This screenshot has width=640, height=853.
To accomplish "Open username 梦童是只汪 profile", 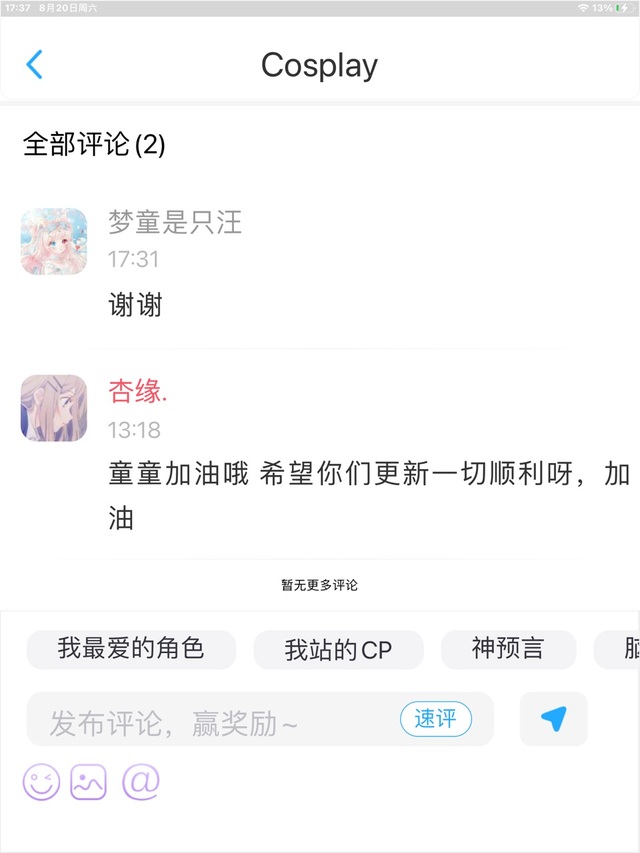I will click(175, 222).
